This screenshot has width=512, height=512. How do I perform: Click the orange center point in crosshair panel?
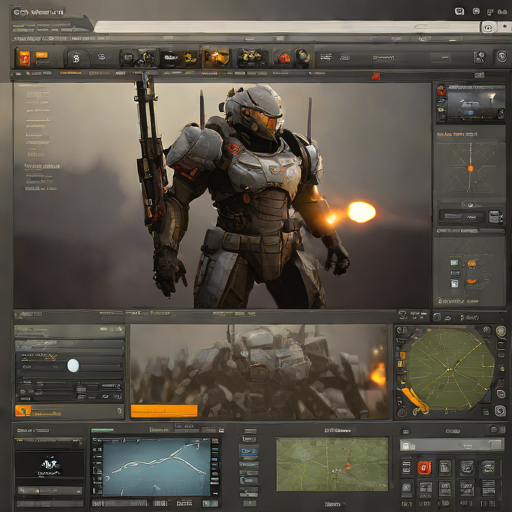click(x=470, y=168)
